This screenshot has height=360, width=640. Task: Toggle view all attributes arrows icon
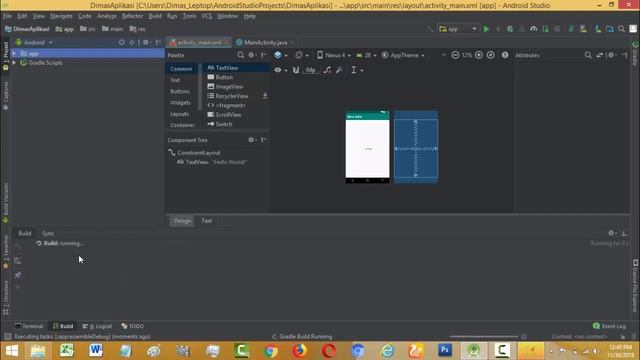[x=600, y=55]
